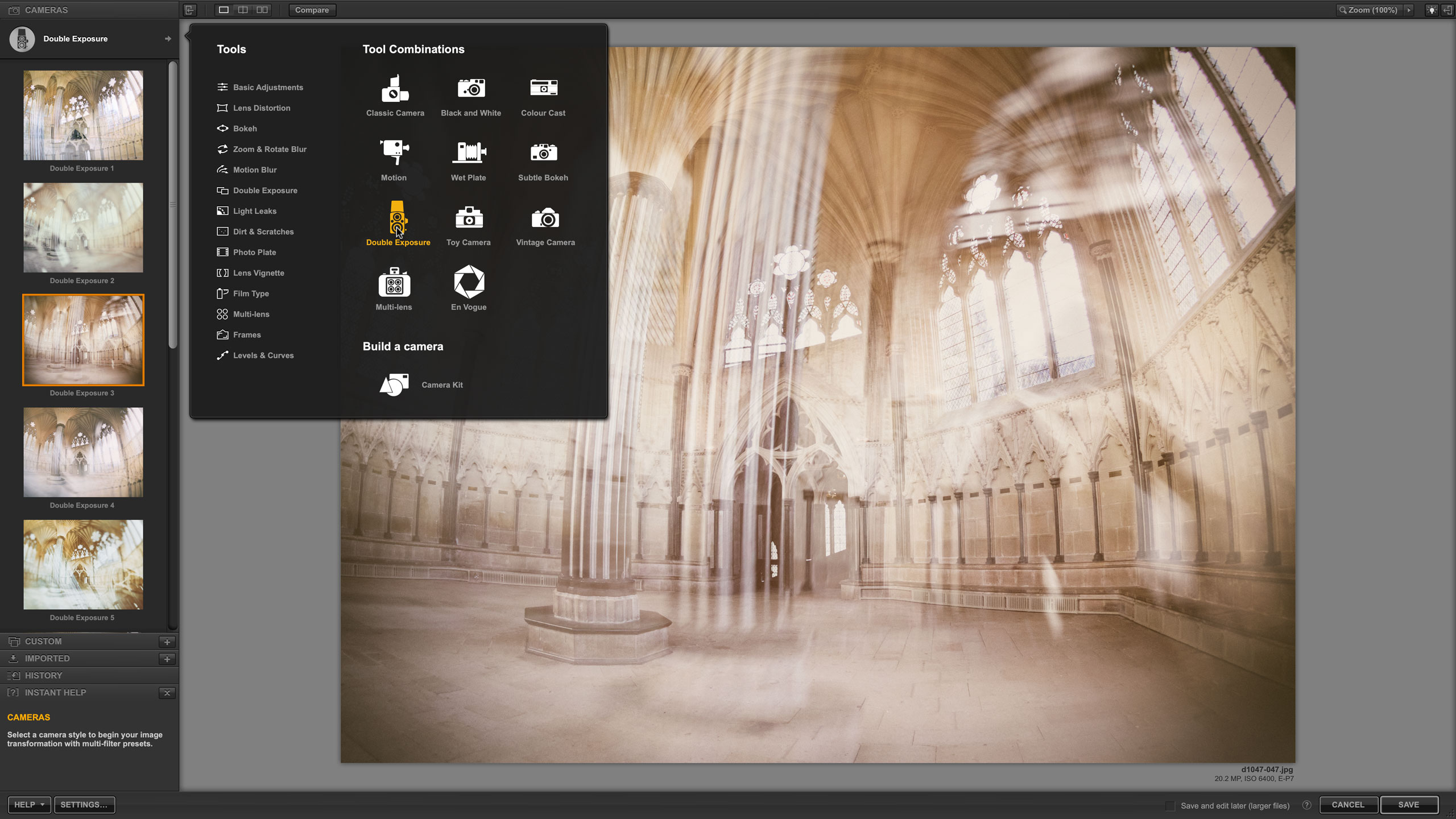Switch to side-by-side preview mode

pyautogui.click(x=262, y=10)
